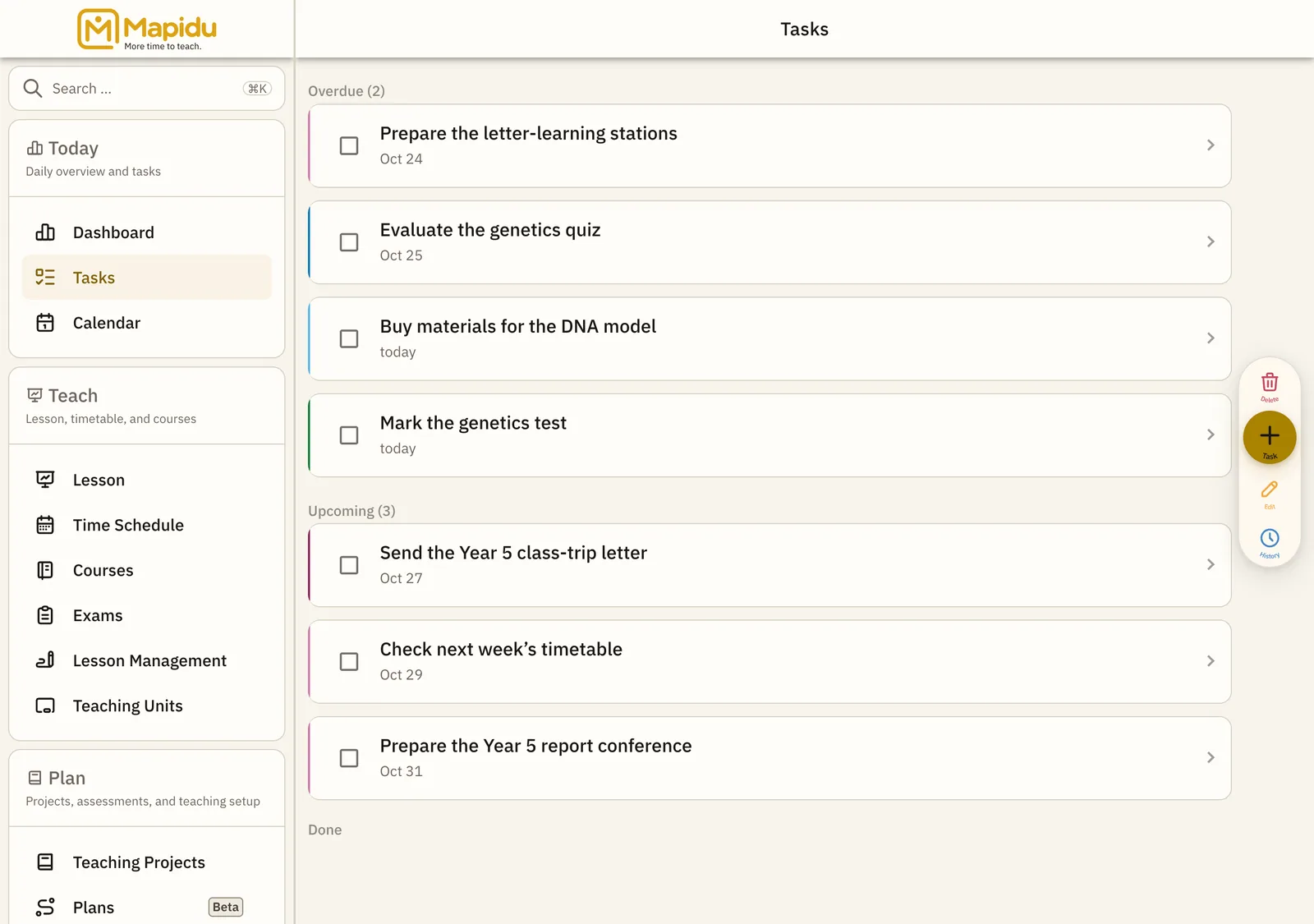1314x924 pixels.
Task: Tick the Year 5 report conference checkbox
Action: (349, 758)
